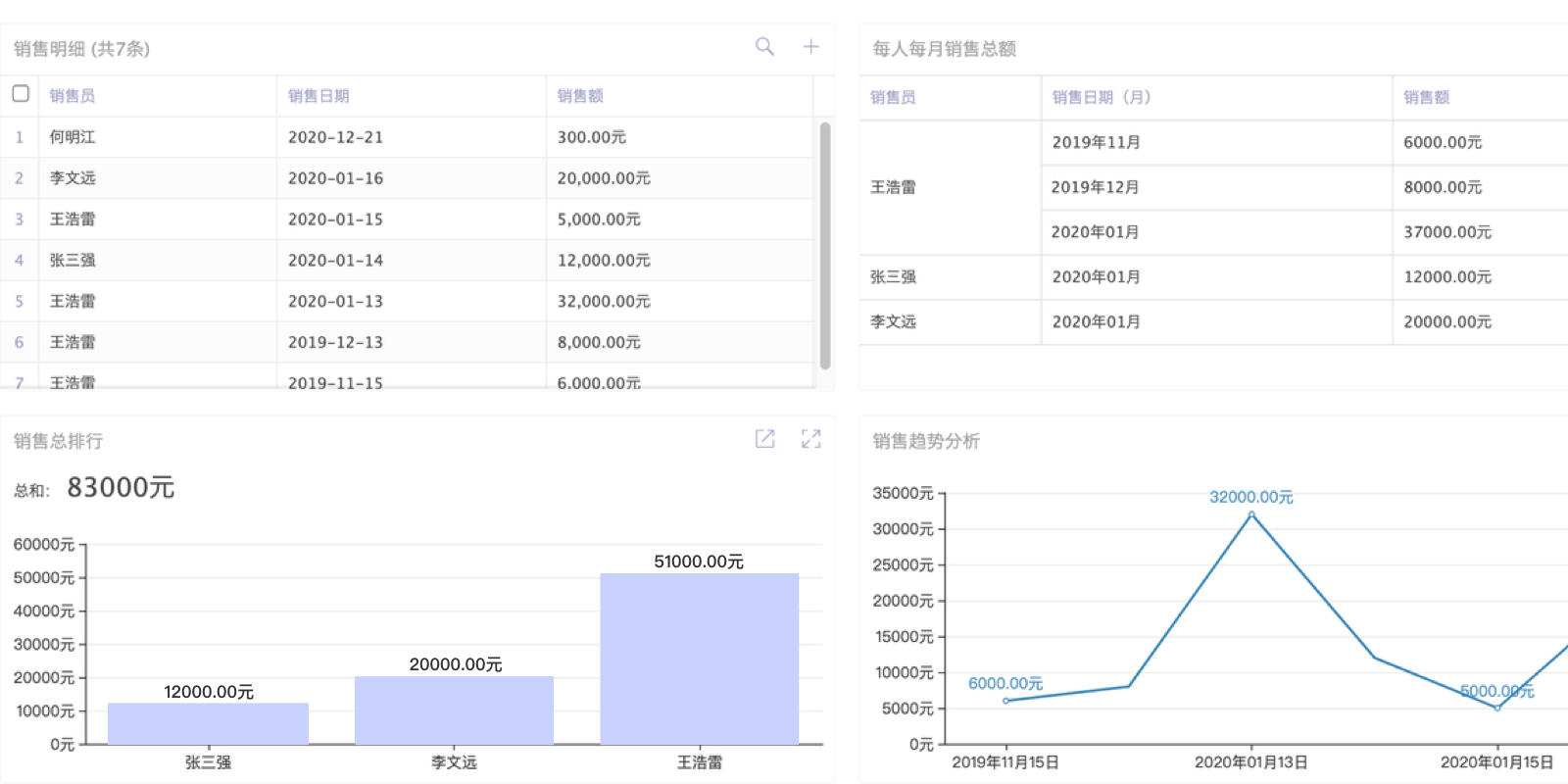Click the search icon in 销售明细 panel
Screen dimensions: 1568x784
pos(764,46)
